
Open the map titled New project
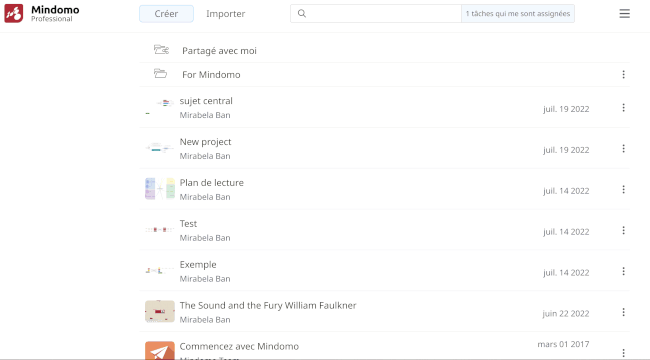(x=205, y=142)
